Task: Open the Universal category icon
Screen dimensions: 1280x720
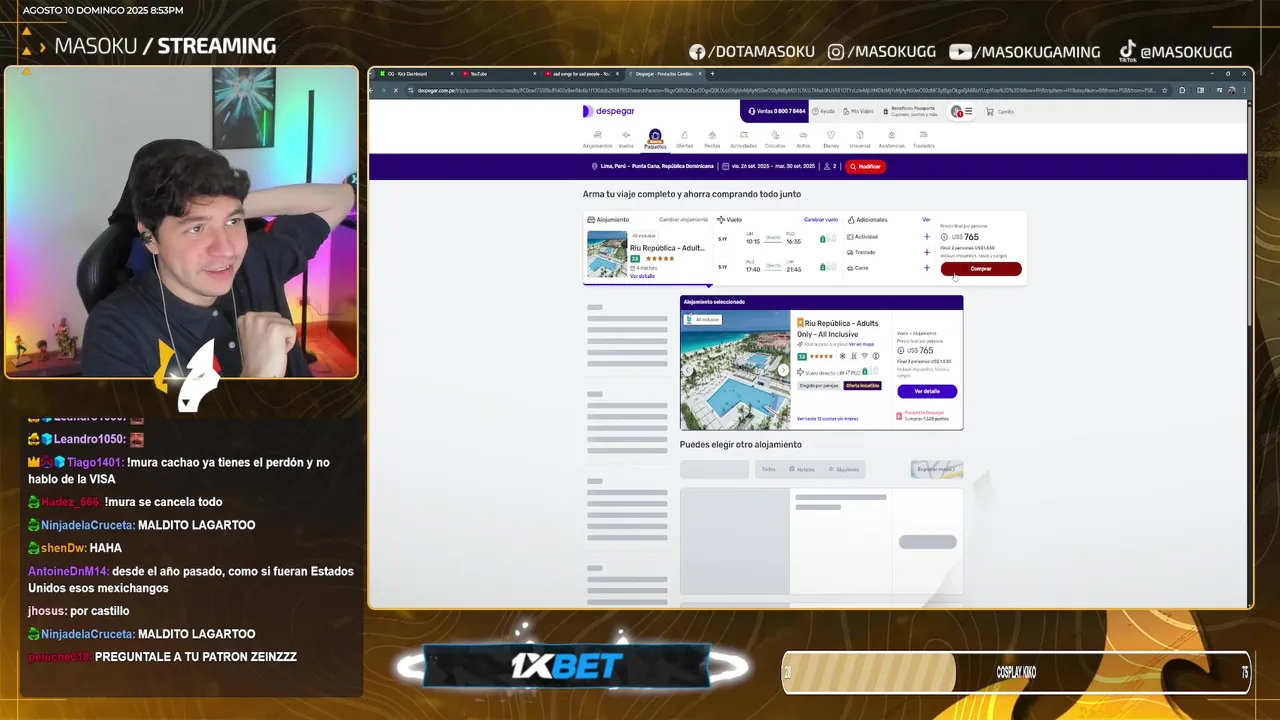Action: (859, 139)
